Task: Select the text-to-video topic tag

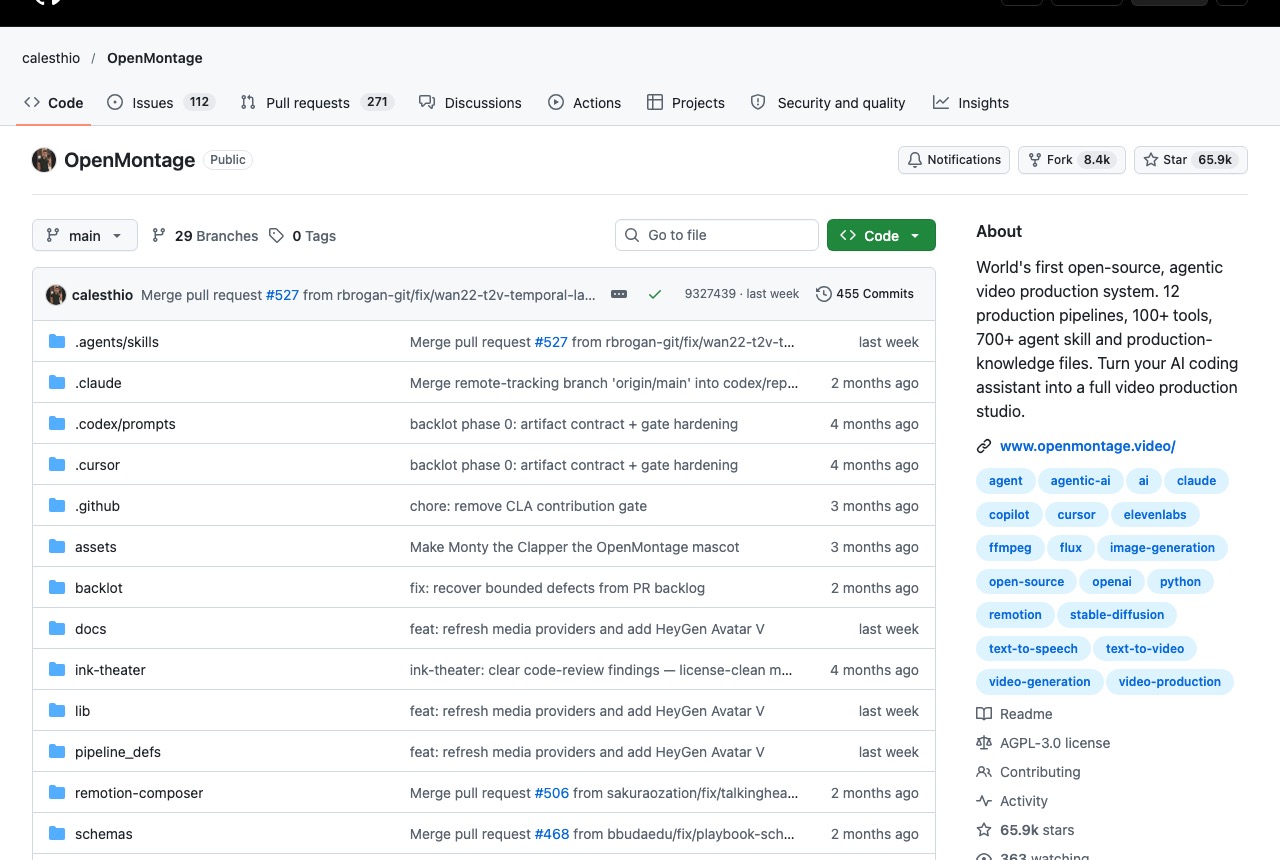Action: pos(1145,649)
